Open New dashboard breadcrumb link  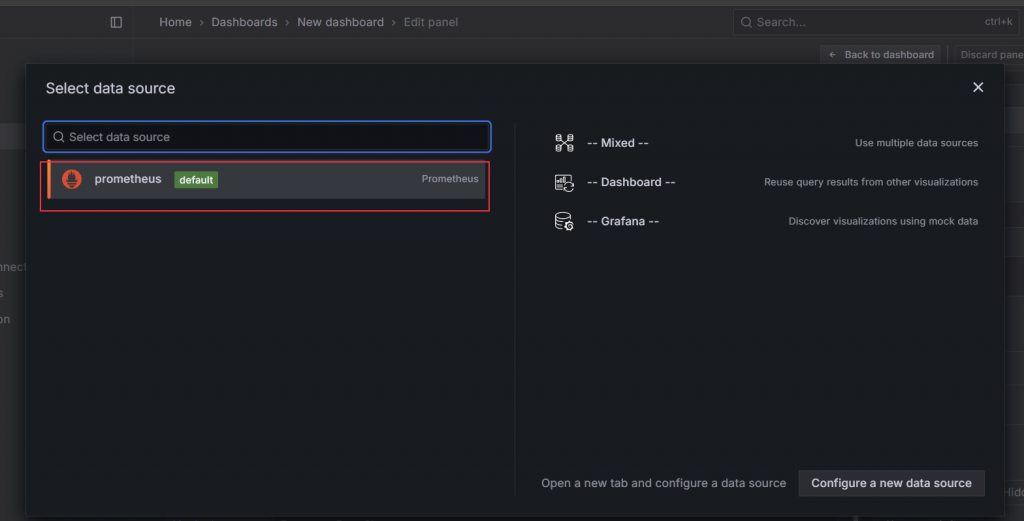click(340, 22)
